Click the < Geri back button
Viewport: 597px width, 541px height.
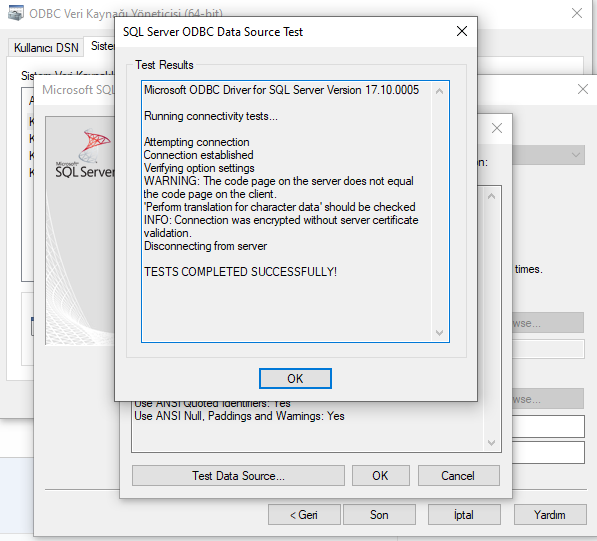pos(304,515)
